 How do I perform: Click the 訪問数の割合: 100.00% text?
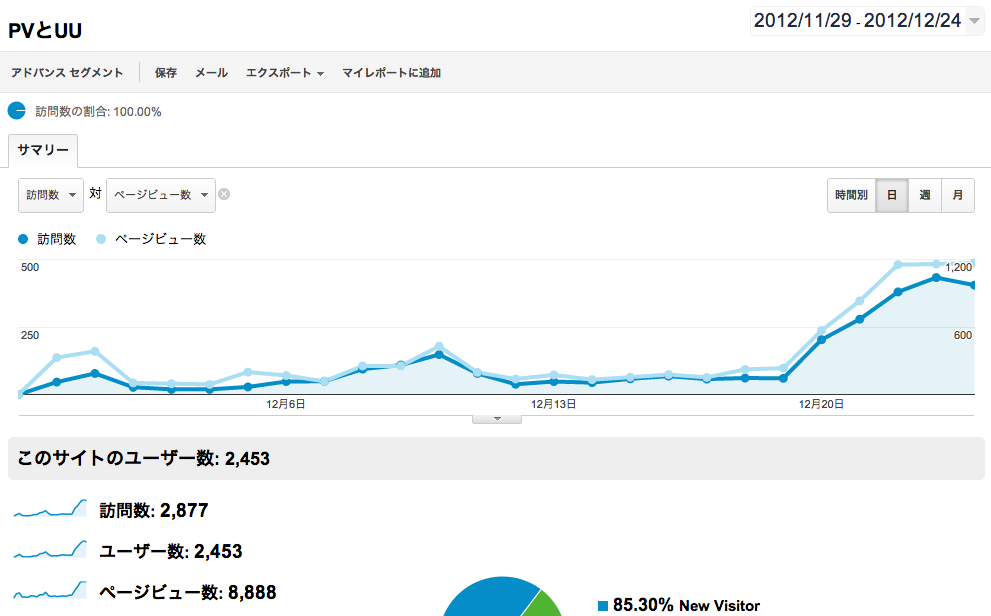tap(99, 112)
